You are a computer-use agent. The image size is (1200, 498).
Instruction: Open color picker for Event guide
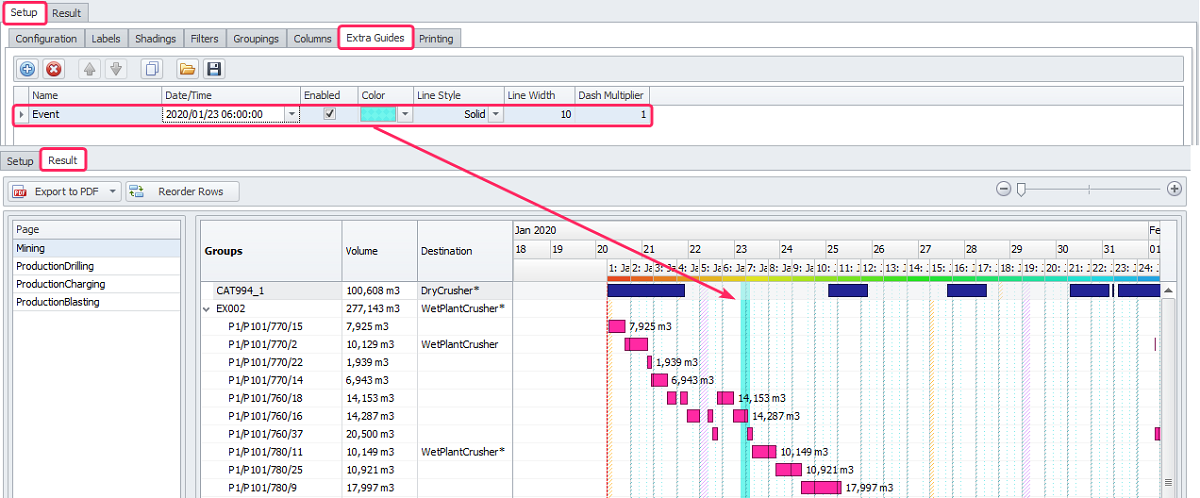(x=404, y=115)
